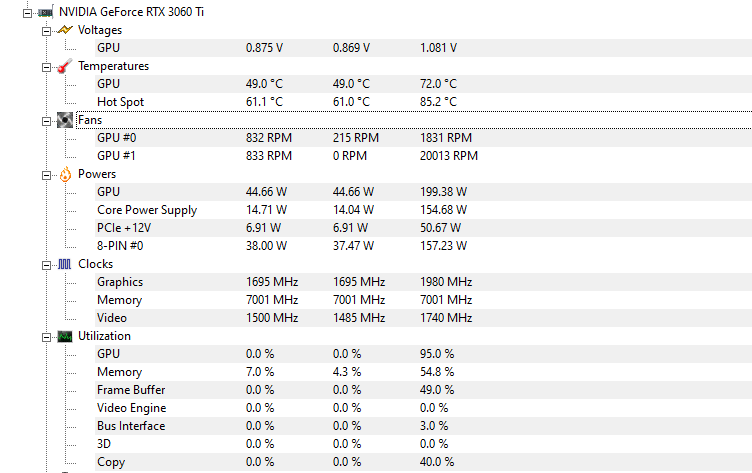
Task: Select the GPU #1 fan row
Action: coord(423,156)
